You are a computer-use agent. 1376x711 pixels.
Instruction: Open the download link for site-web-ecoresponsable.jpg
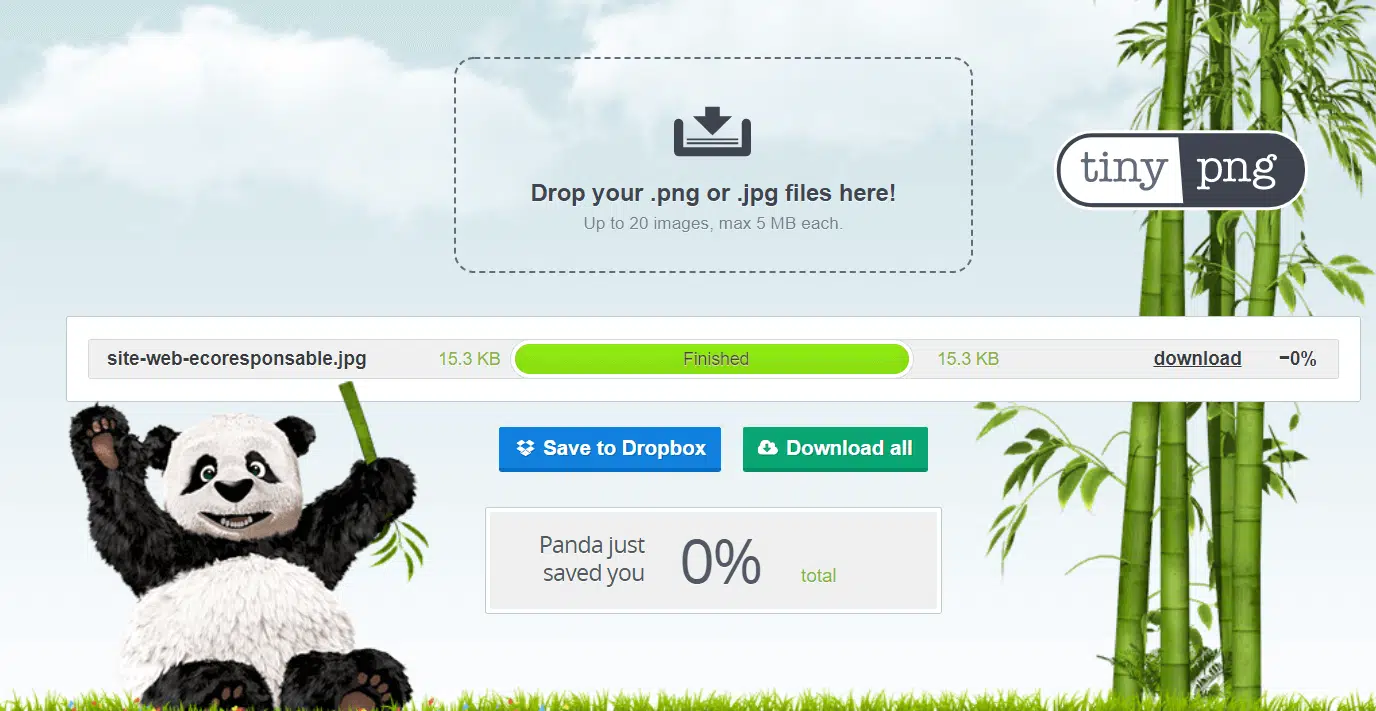pos(1197,359)
